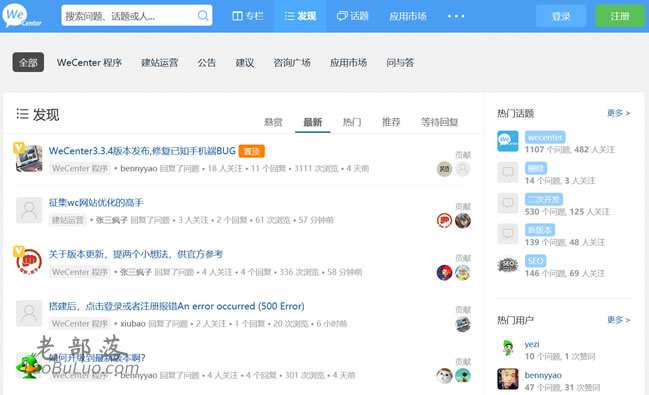This screenshot has height=395, width=649.
Task: Click green bird avatar of bottom post
Action: tap(28, 365)
